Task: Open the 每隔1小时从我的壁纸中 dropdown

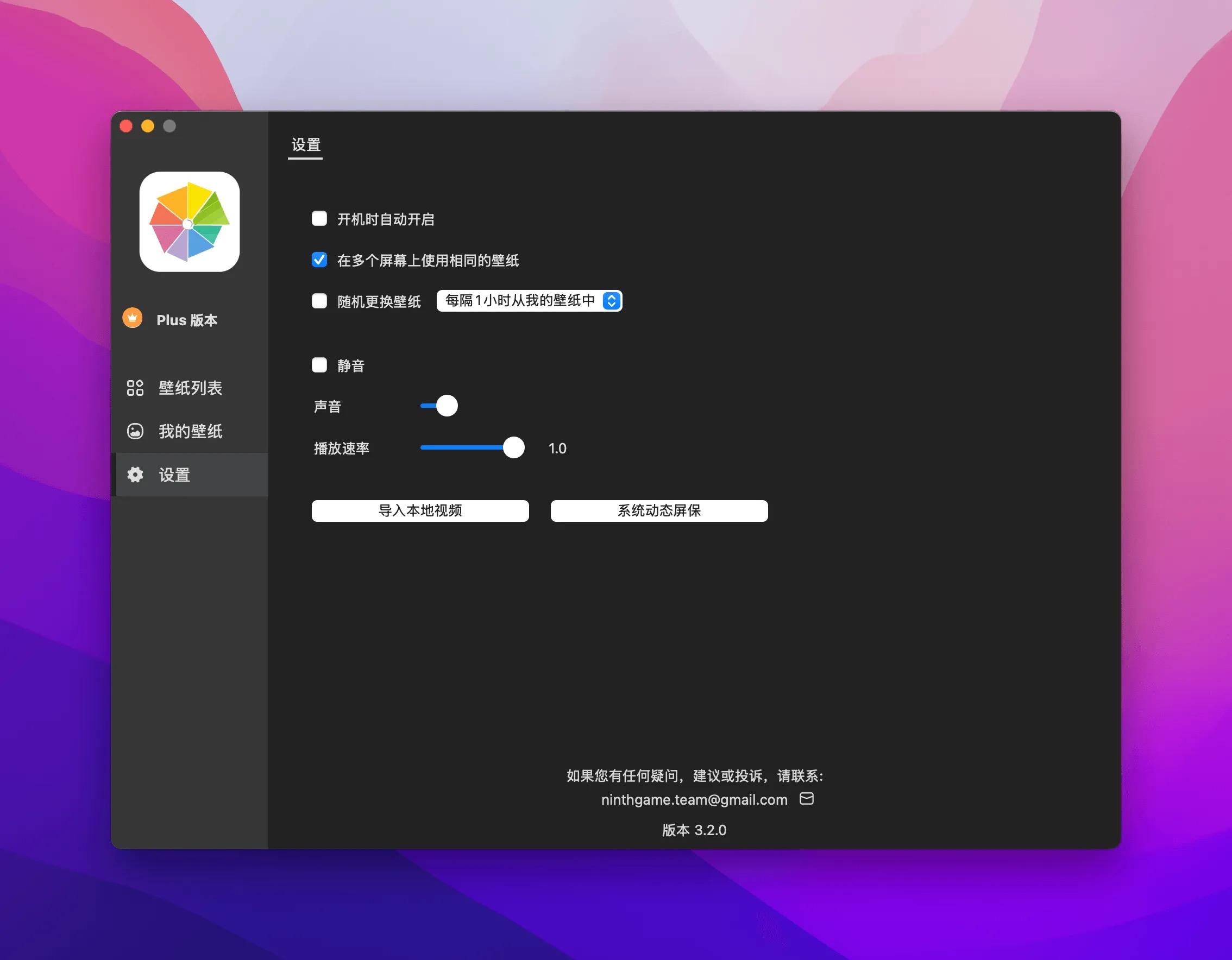Action: coord(529,301)
